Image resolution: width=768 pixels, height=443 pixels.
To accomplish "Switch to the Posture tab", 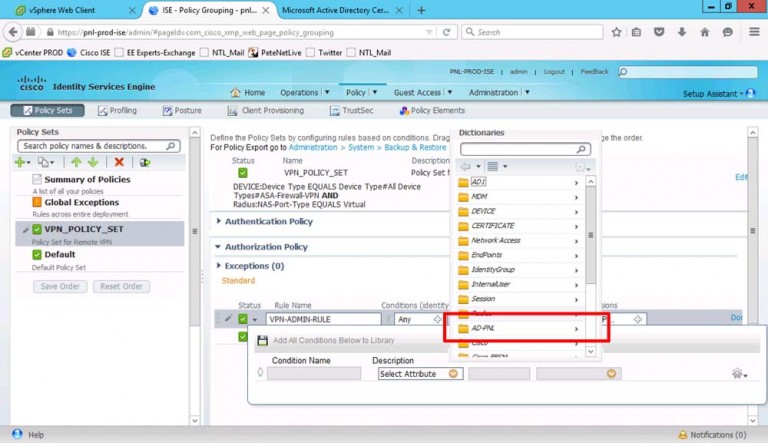I will pyautogui.click(x=182, y=110).
